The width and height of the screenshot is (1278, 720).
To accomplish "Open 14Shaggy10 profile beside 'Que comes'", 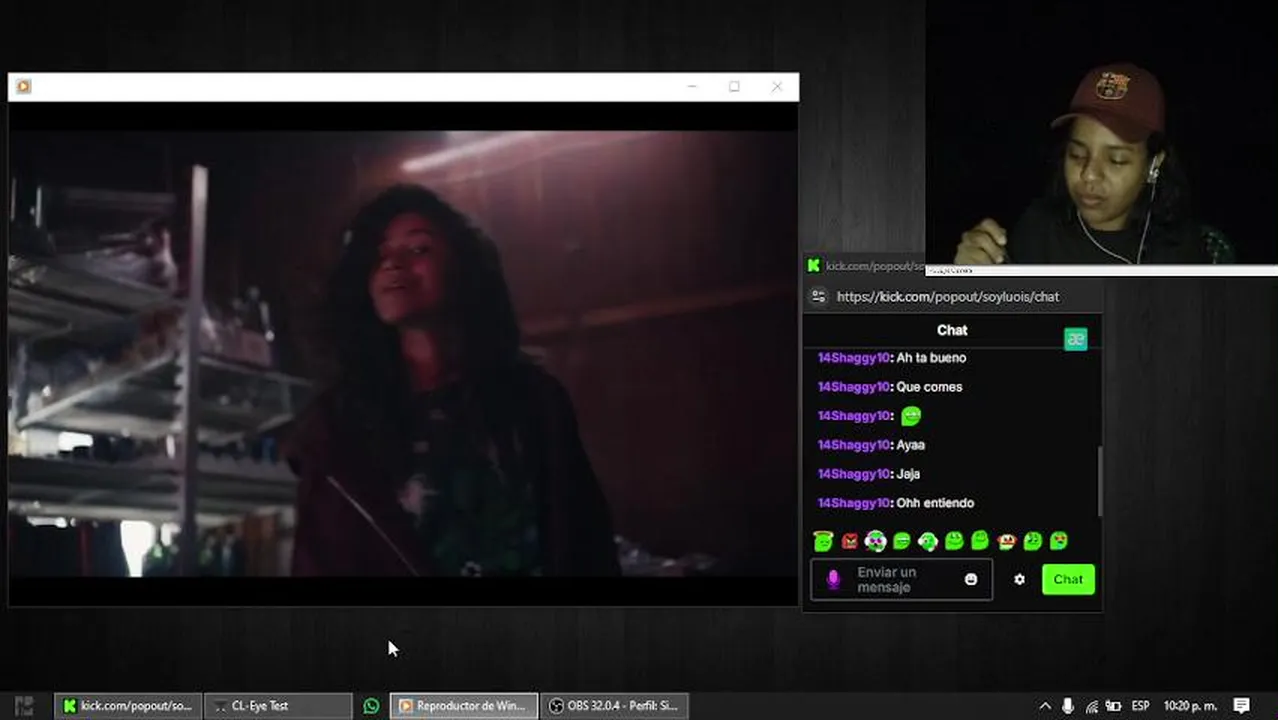I will [x=854, y=387].
